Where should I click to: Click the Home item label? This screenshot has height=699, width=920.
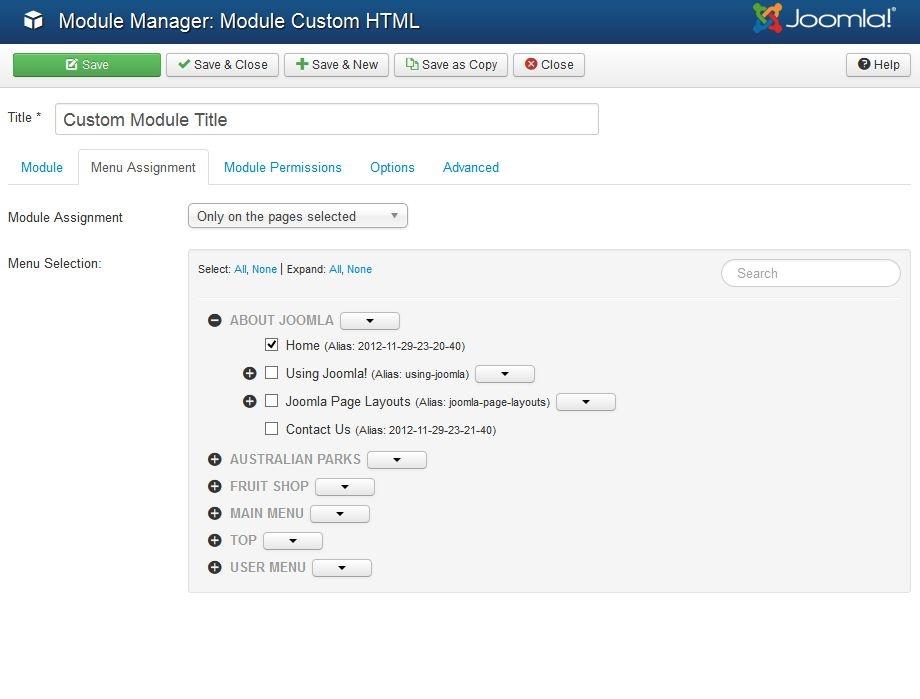(x=303, y=345)
